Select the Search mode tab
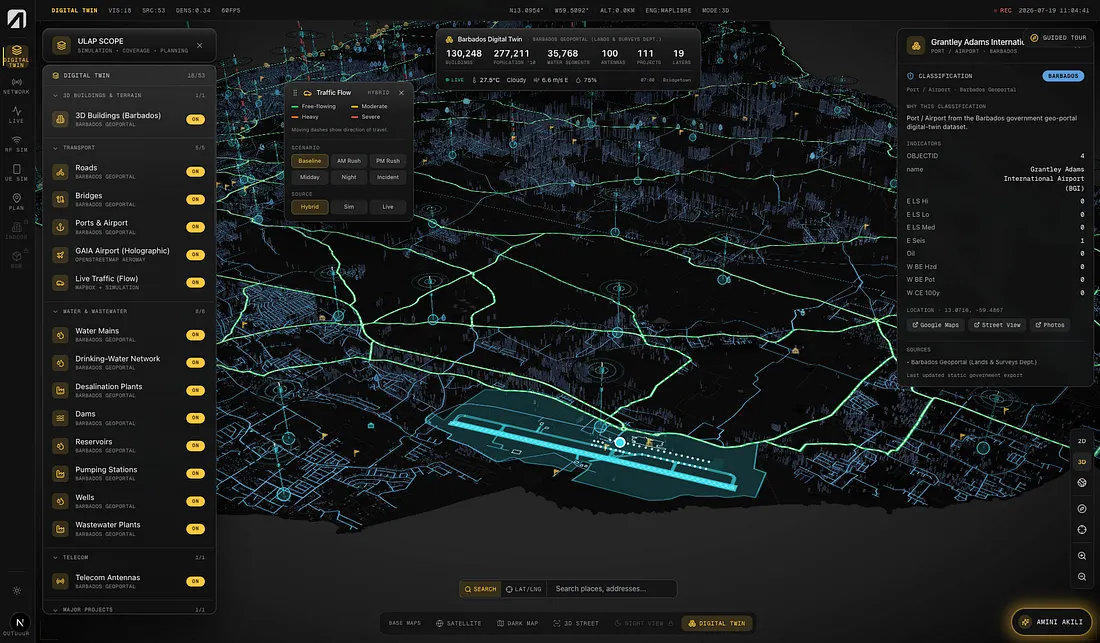 point(480,589)
